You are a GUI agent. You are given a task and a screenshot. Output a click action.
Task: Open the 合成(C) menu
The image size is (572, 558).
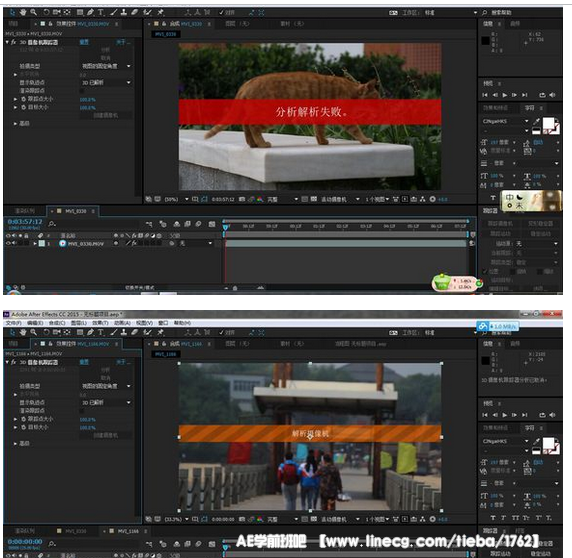[x=57, y=323]
